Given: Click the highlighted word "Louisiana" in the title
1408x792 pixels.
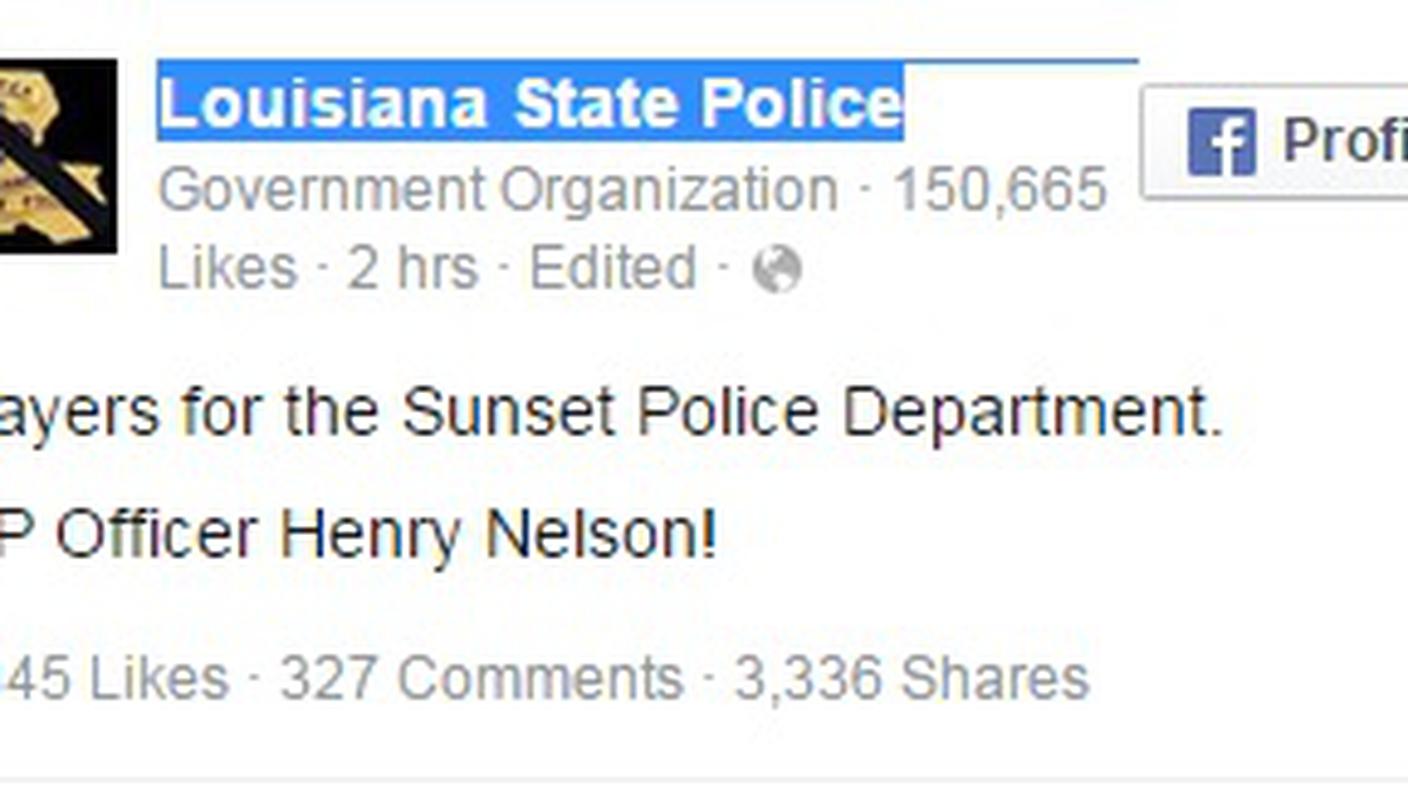Looking at the screenshot, I should click(324, 104).
